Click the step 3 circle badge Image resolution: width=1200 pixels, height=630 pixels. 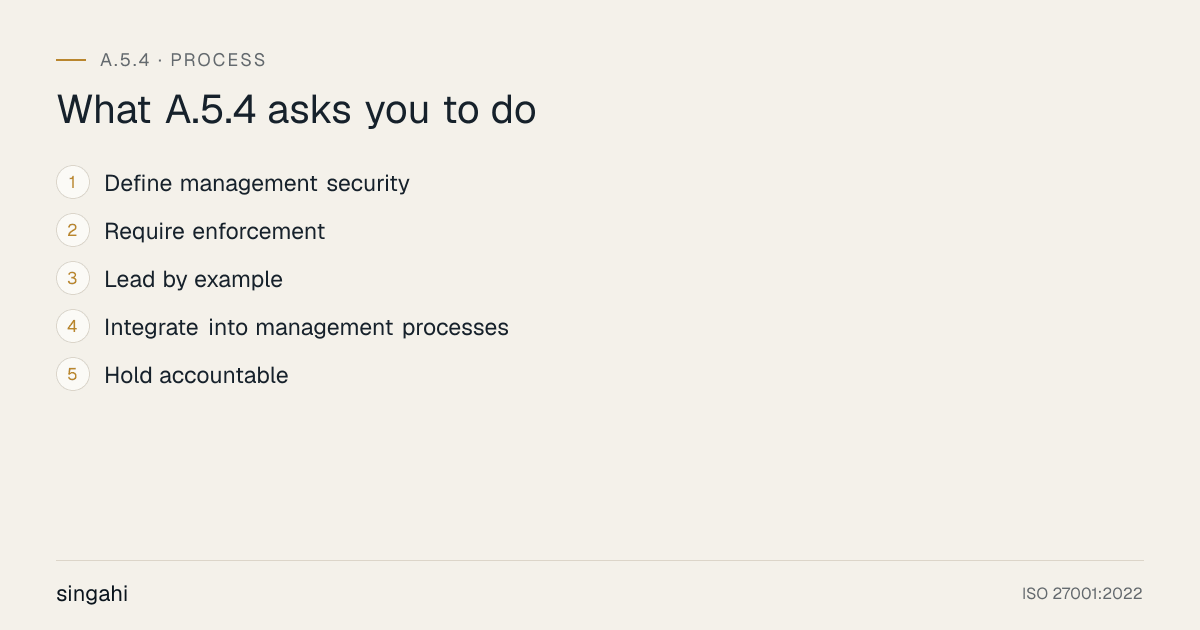click(x=73, y=279)
